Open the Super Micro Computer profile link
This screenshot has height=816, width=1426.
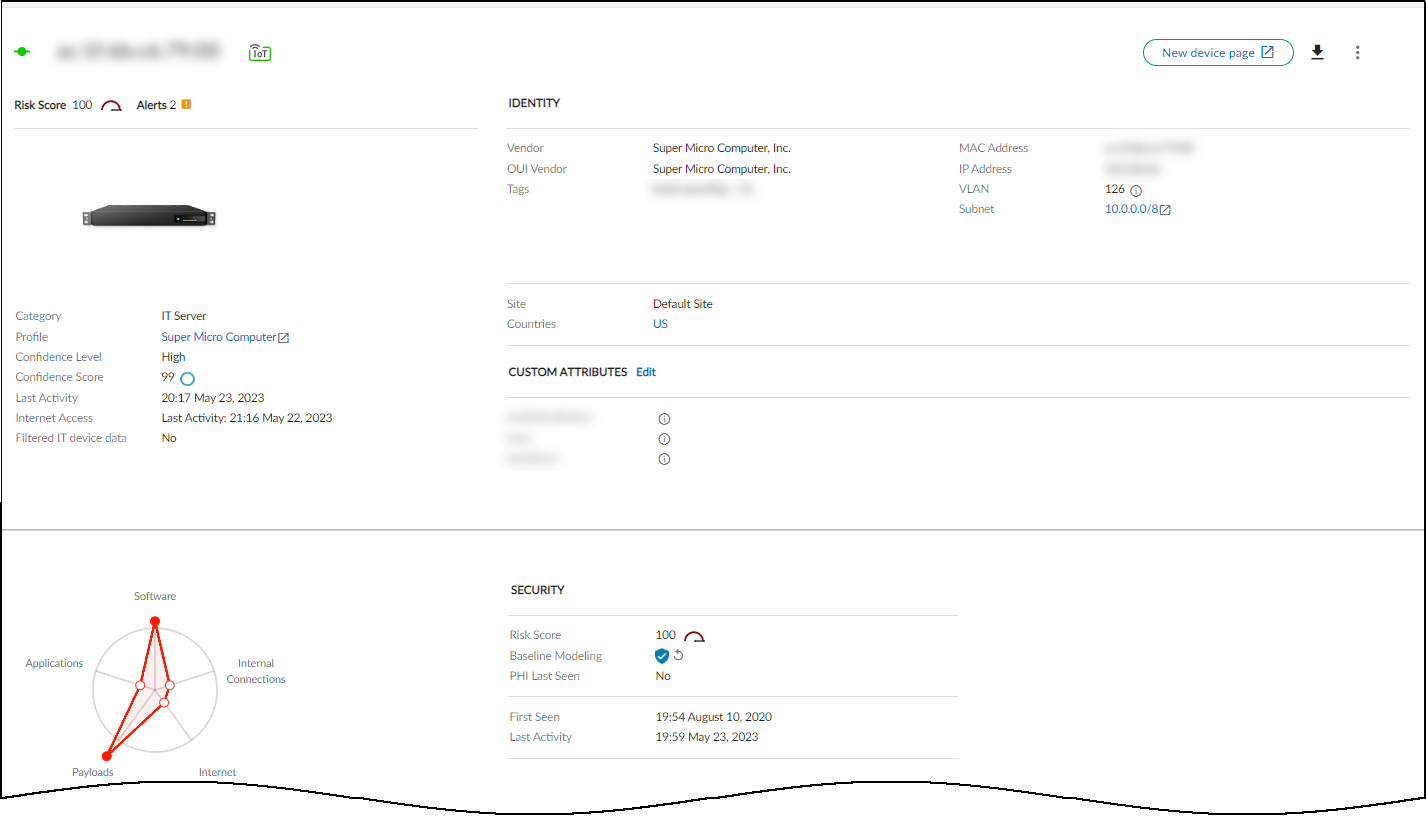(x=225, y=337)
